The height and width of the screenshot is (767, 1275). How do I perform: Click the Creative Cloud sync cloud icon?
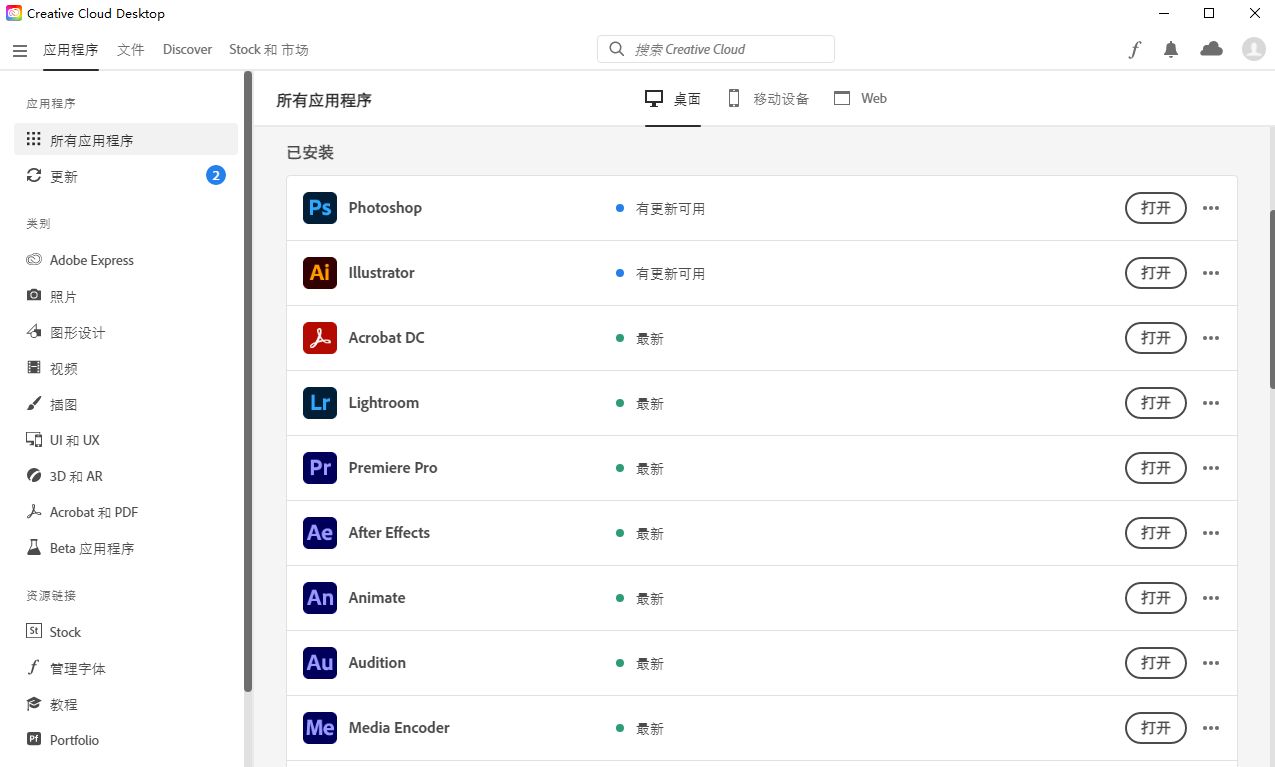[1210, 48]
